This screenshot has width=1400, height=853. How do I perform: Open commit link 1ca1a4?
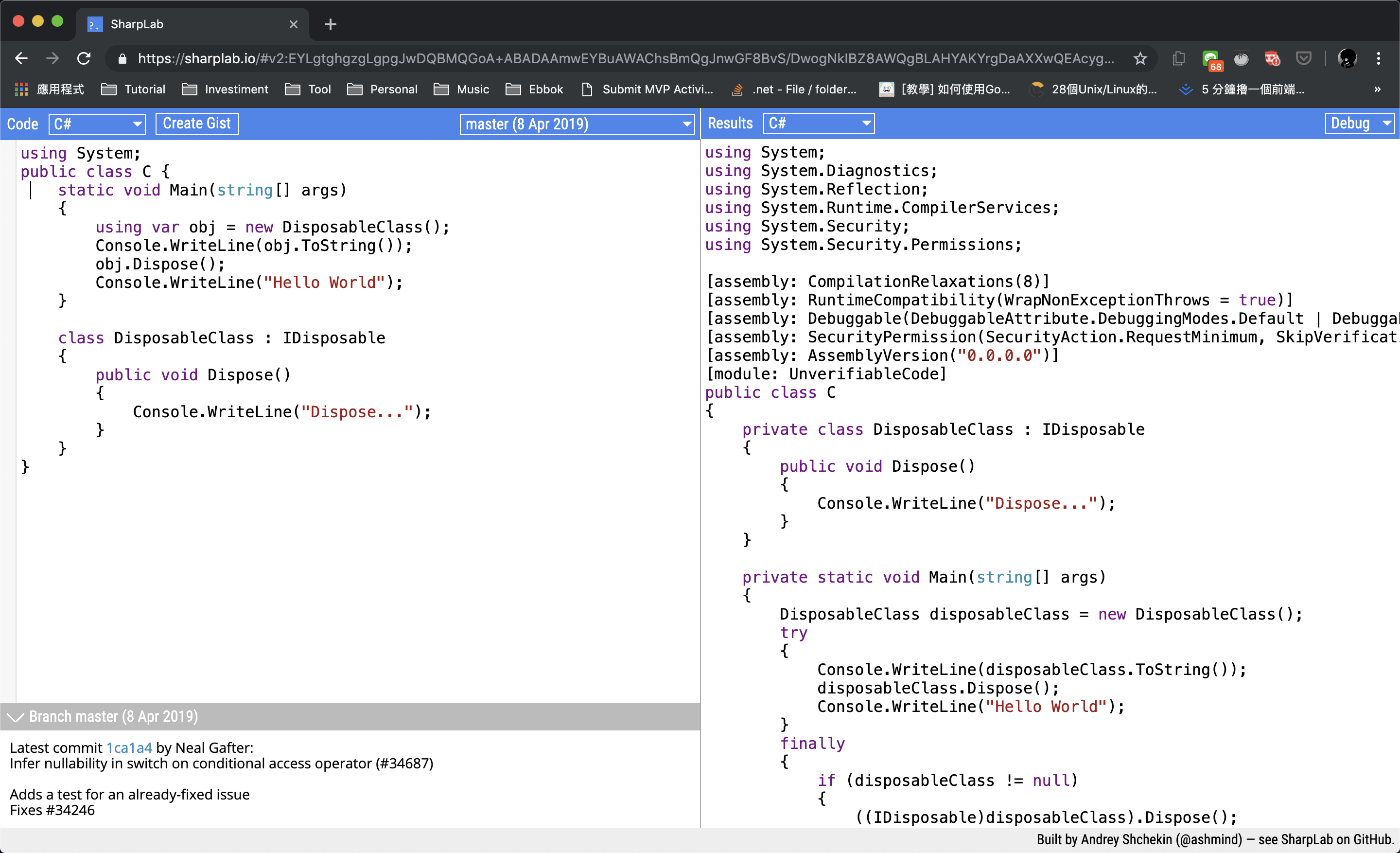pyautogui.click(x=129, y=748)
